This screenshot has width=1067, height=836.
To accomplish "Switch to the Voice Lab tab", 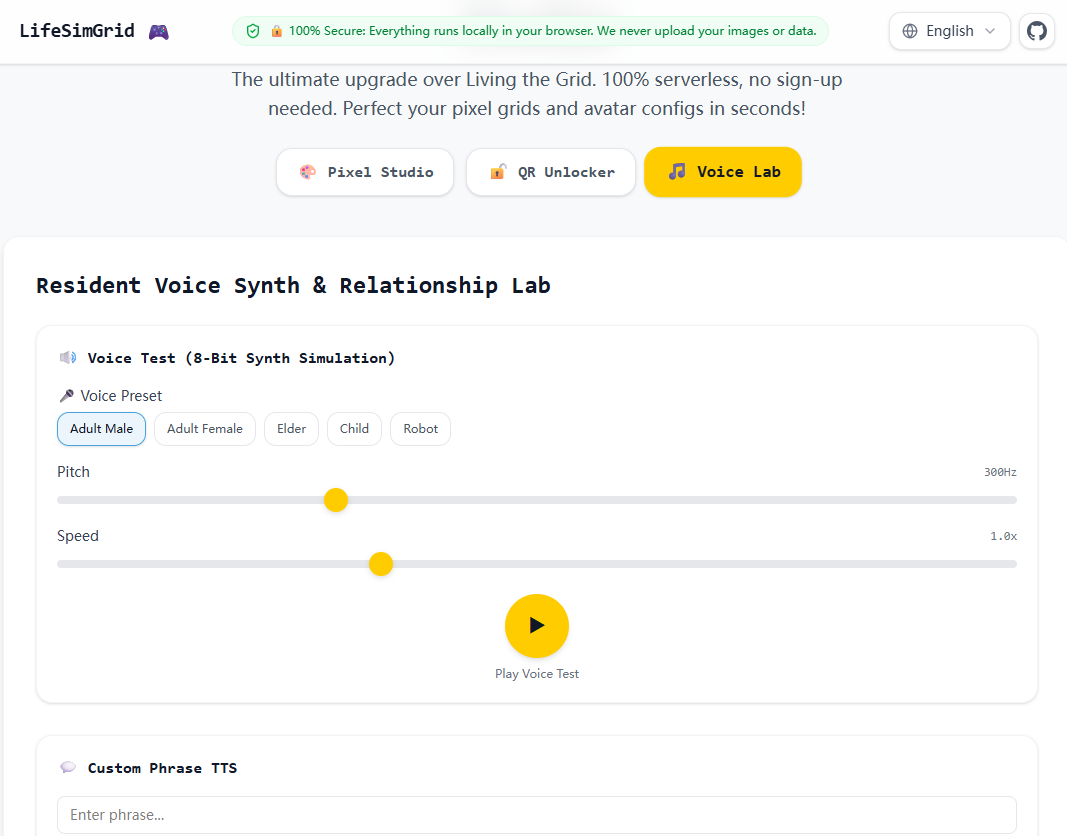I will (723, 172).
